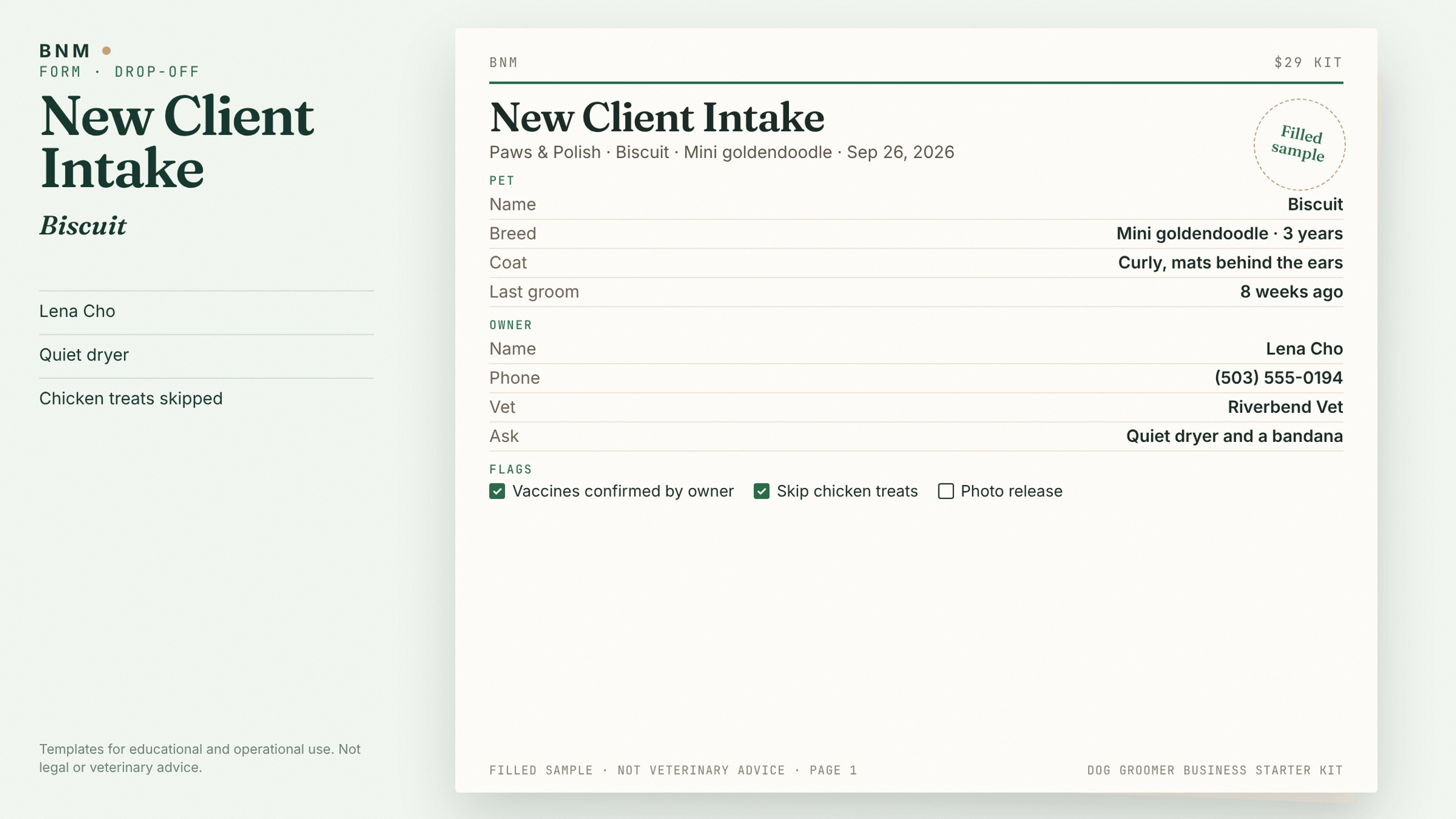
Task: Click the Quiet dryer and a bandana value
Action: 1234,436
